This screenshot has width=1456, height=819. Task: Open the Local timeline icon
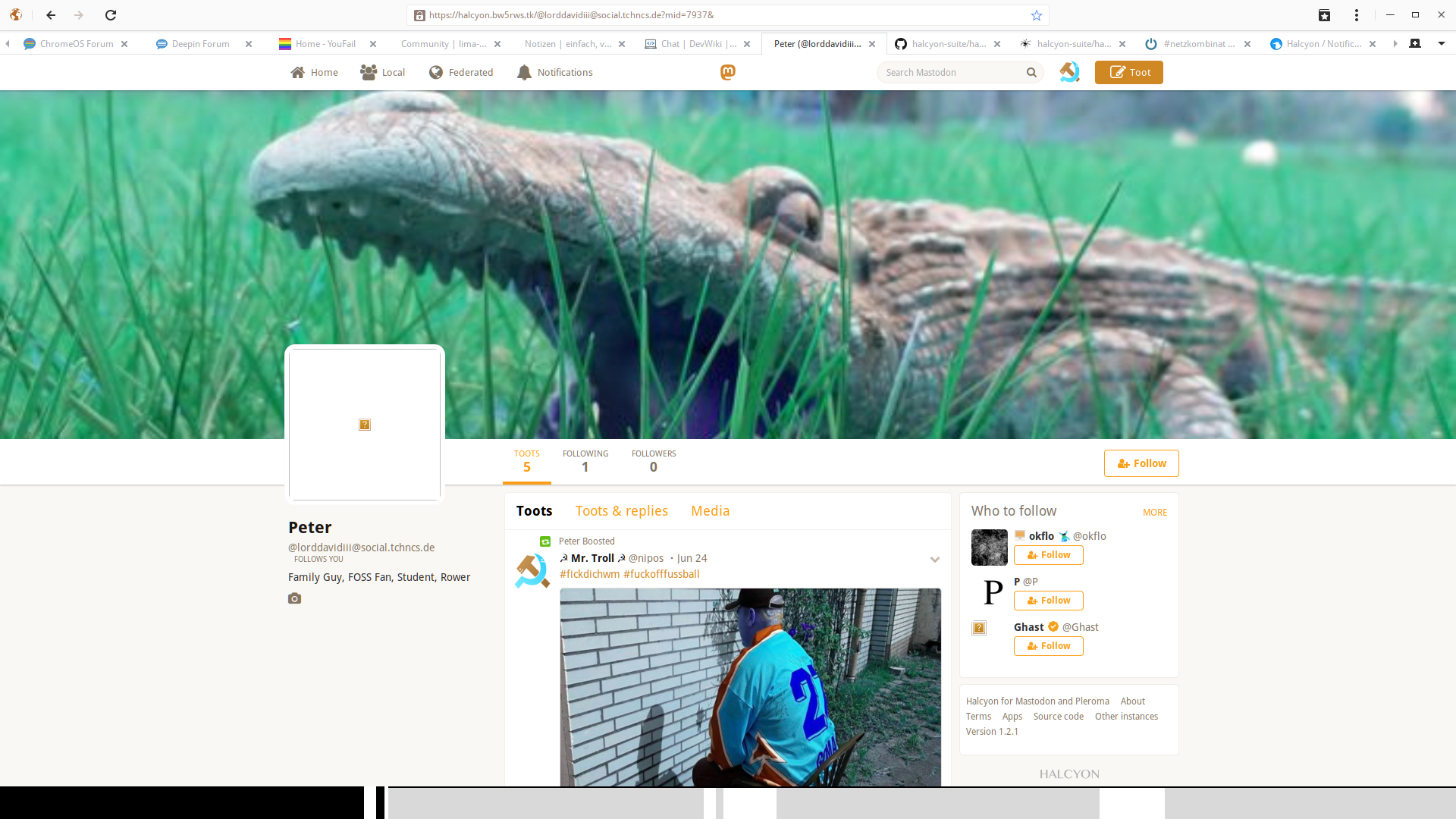[369, 73]
